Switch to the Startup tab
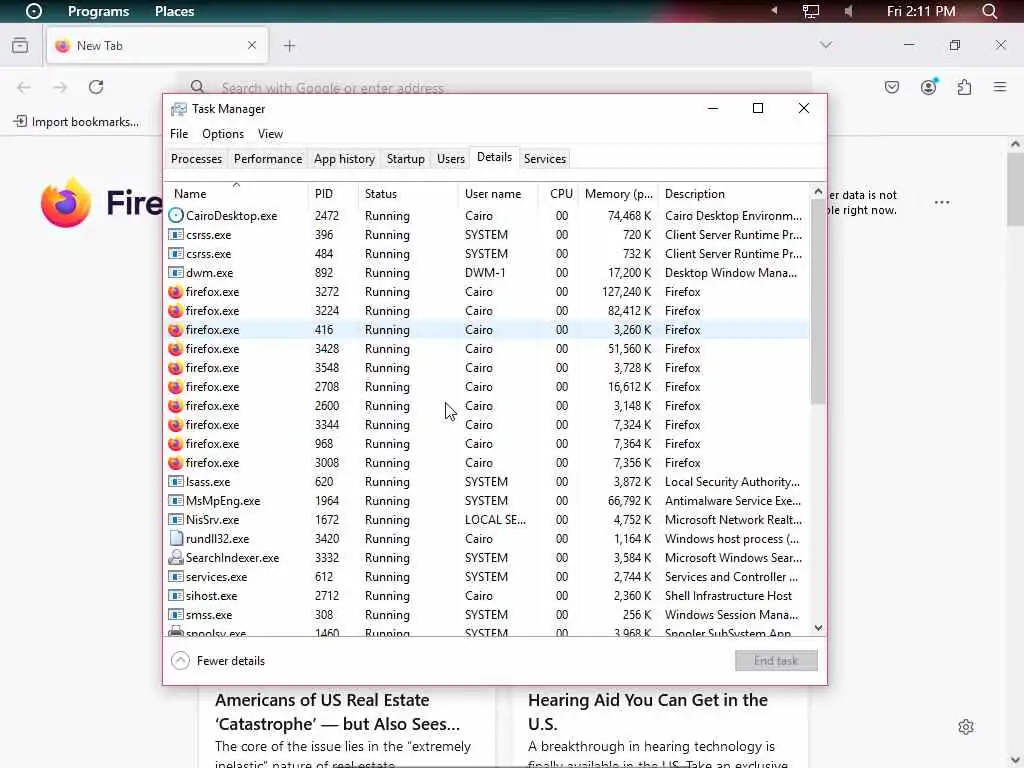The height and width of the screenshot is (768, 1024). 406,159
